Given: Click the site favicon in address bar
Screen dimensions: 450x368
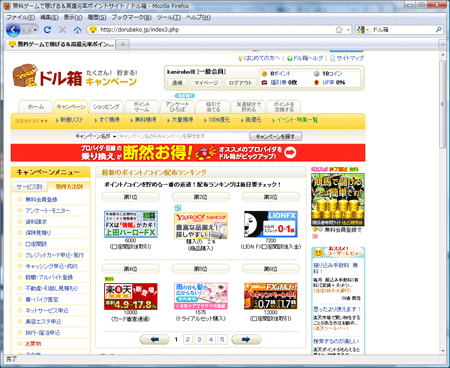Looking at the screenshot, I should (x=93, y=30).
